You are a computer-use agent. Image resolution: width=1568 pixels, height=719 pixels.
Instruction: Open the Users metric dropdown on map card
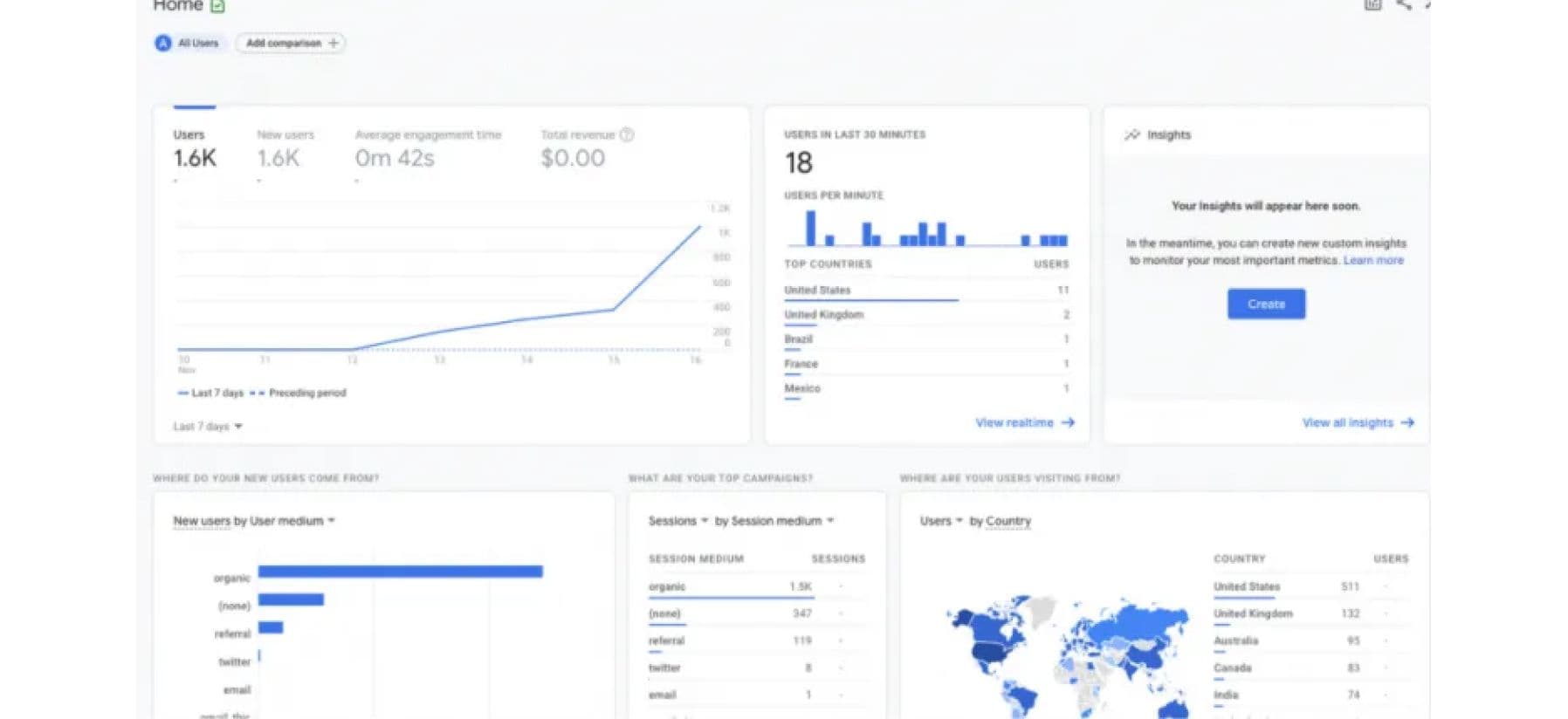(941, 521)
